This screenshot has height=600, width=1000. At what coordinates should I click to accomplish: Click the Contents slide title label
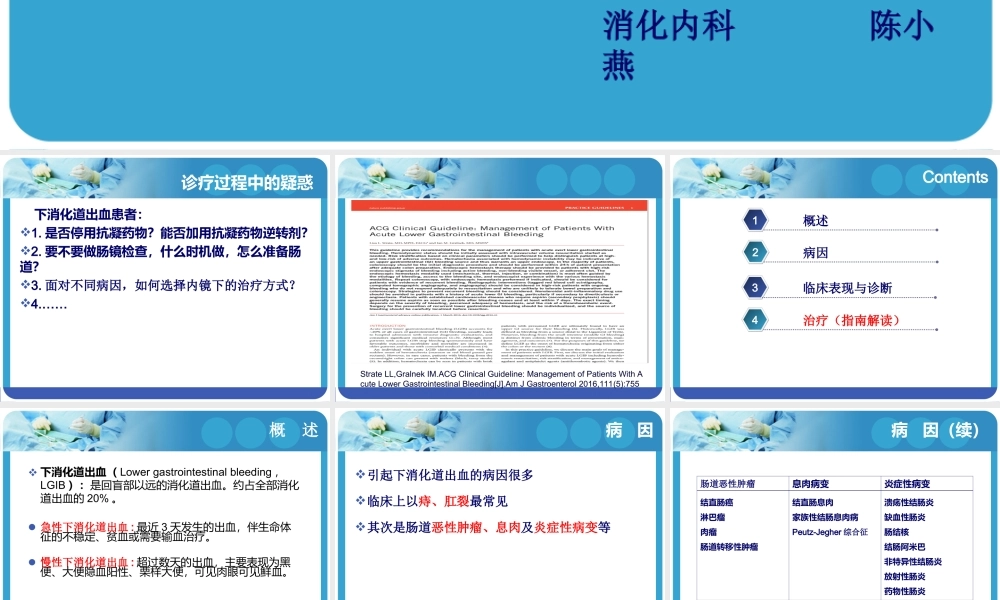pos(955,176)
